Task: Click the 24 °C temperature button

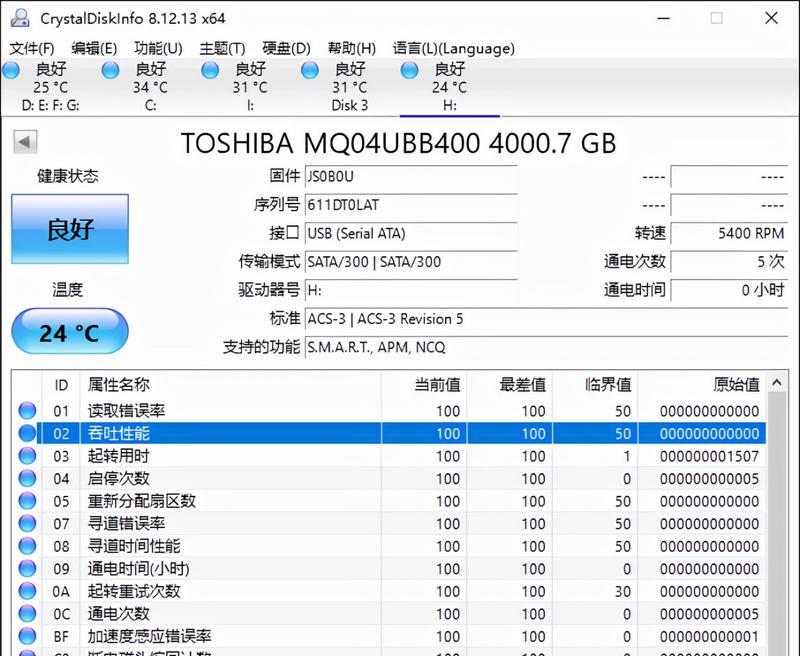Action: click(70, 332)
